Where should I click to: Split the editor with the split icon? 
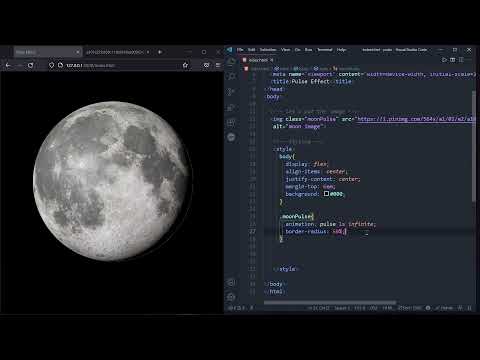coord(453,60)
